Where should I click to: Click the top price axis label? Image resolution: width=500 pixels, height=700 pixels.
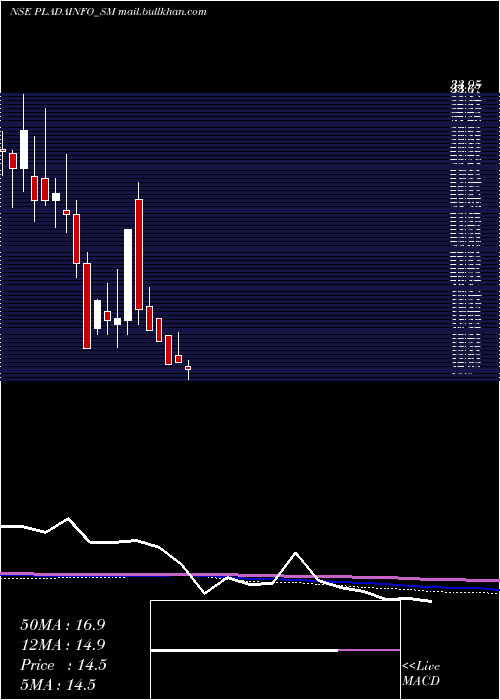click(466, 84)
